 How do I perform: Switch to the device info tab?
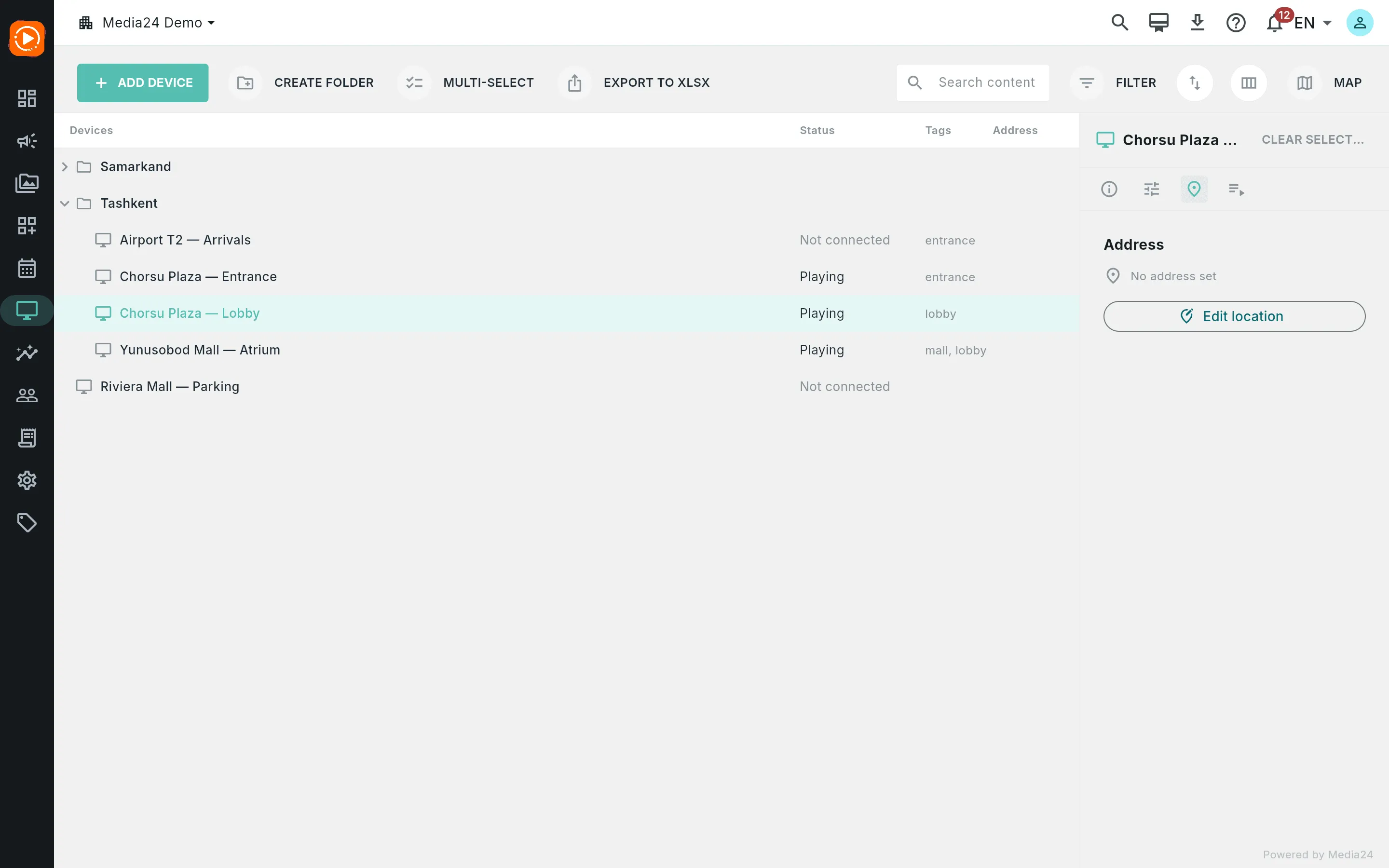tap(1109, 189)
